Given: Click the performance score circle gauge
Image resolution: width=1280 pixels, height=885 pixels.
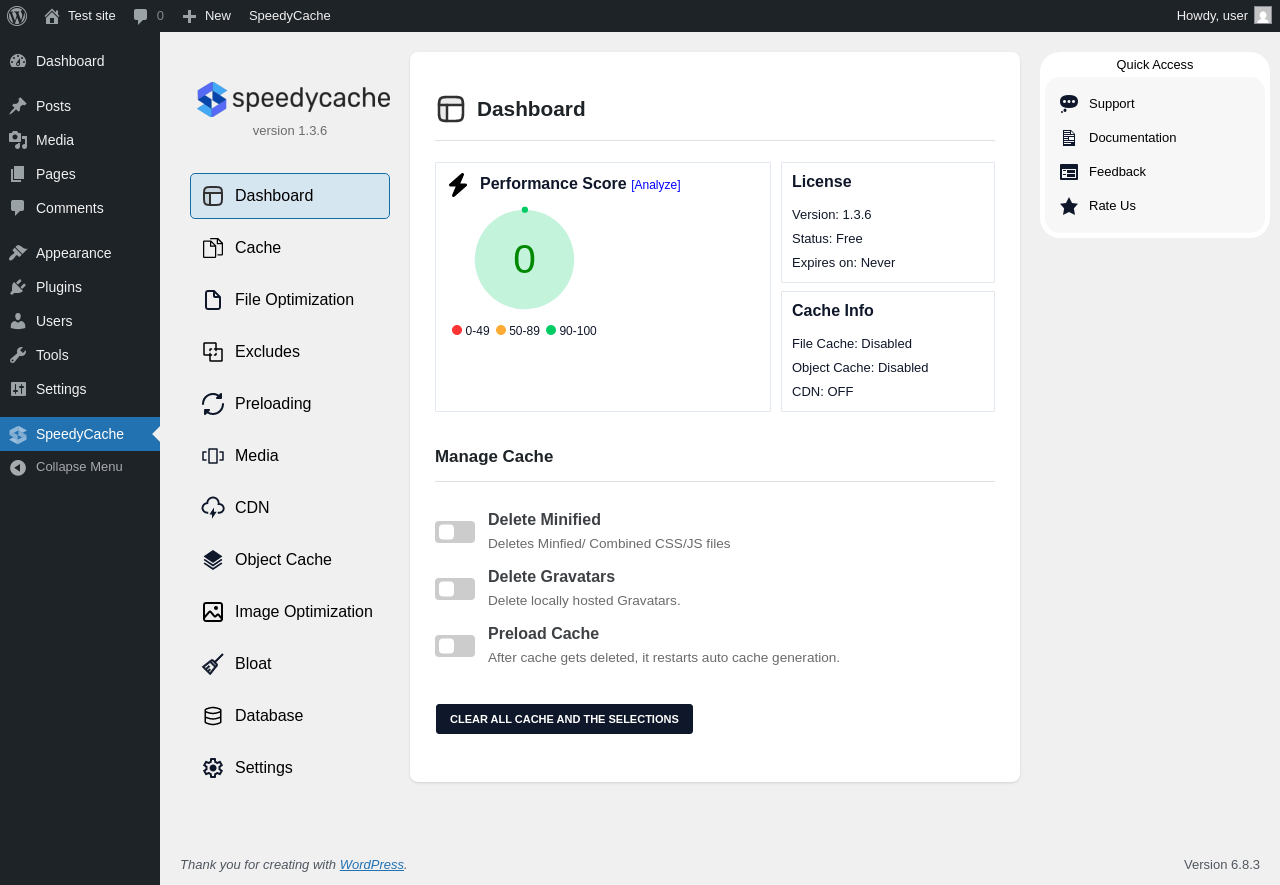Looking at the screenshot, I should (x=524, y=260).
